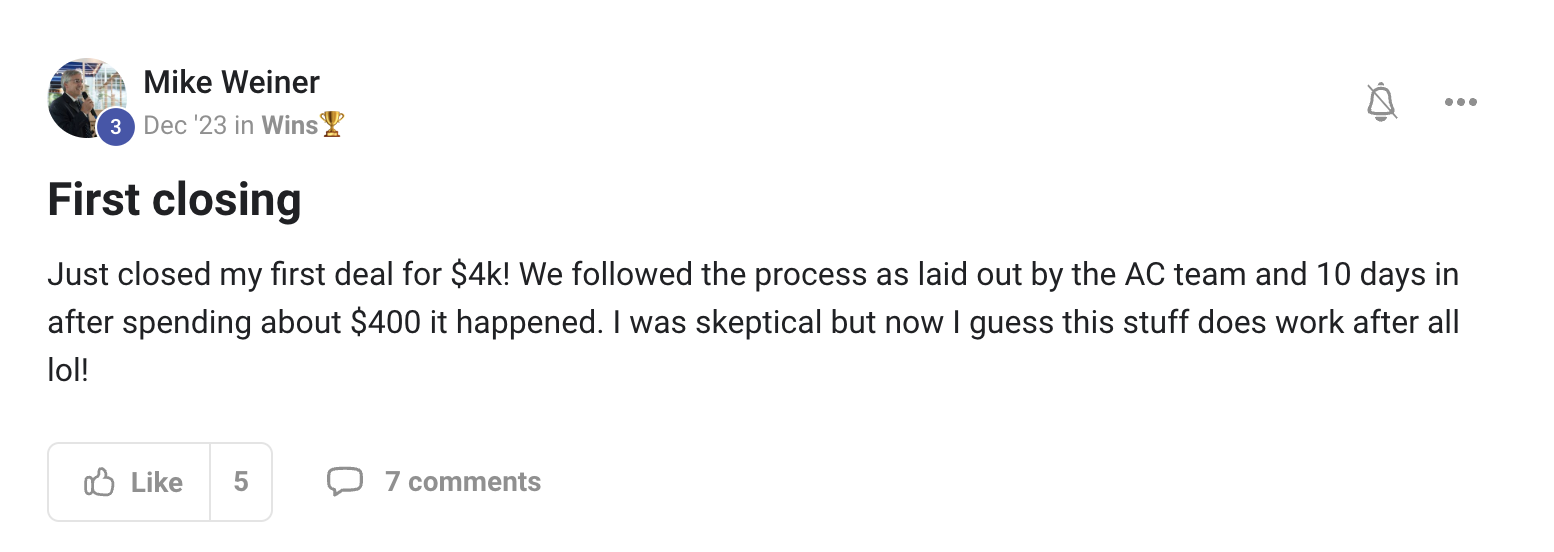
Task: Click the "lol!" line of the post
Action: coord(68,371)
